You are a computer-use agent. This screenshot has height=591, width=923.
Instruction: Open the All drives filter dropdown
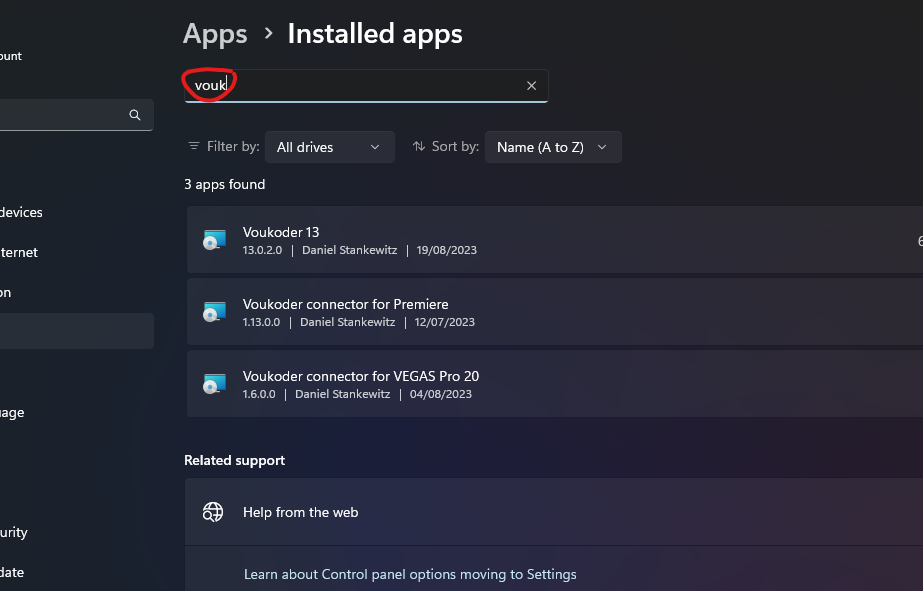pos(329,147)
